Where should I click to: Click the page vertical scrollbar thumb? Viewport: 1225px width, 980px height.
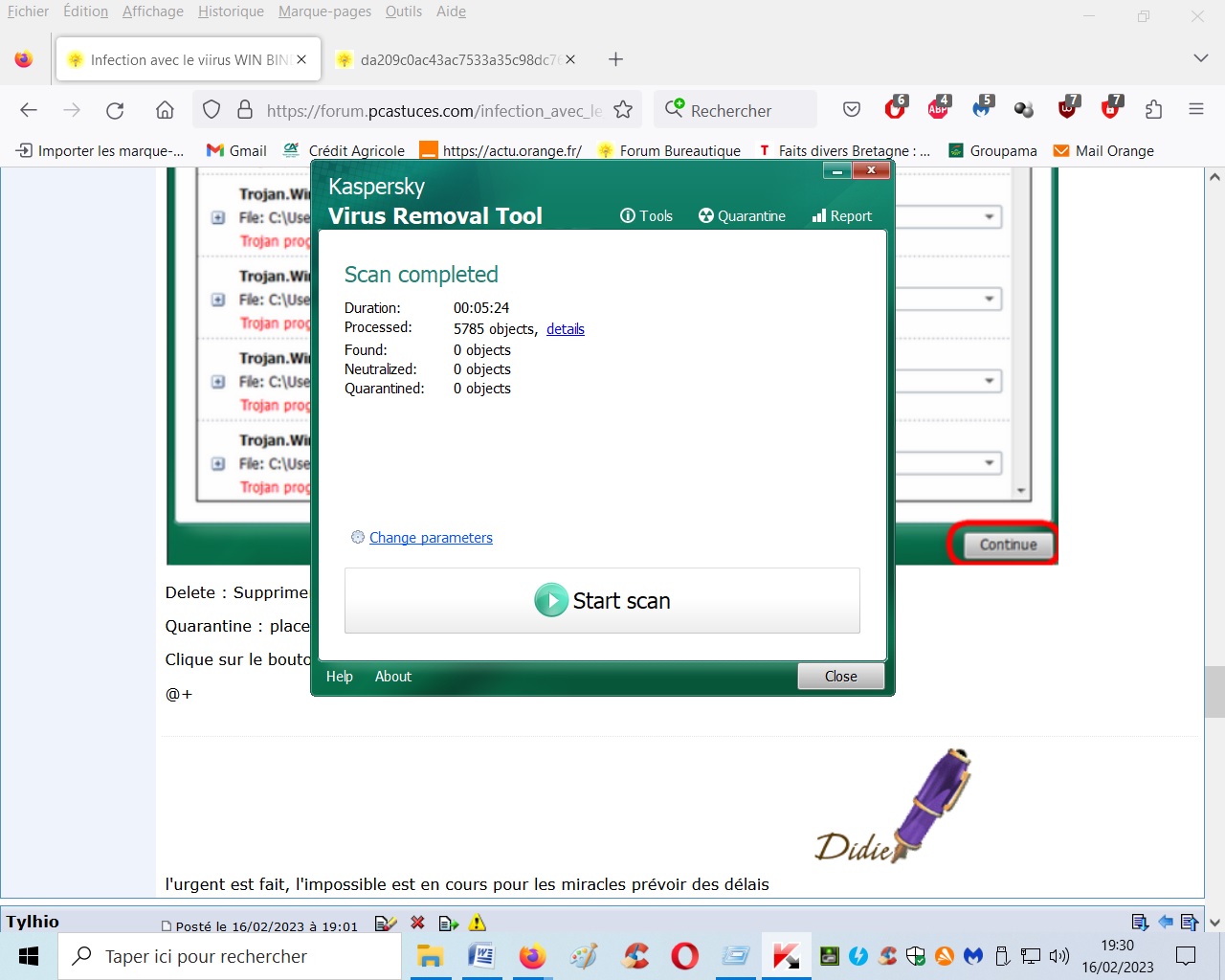(1214, 691)
